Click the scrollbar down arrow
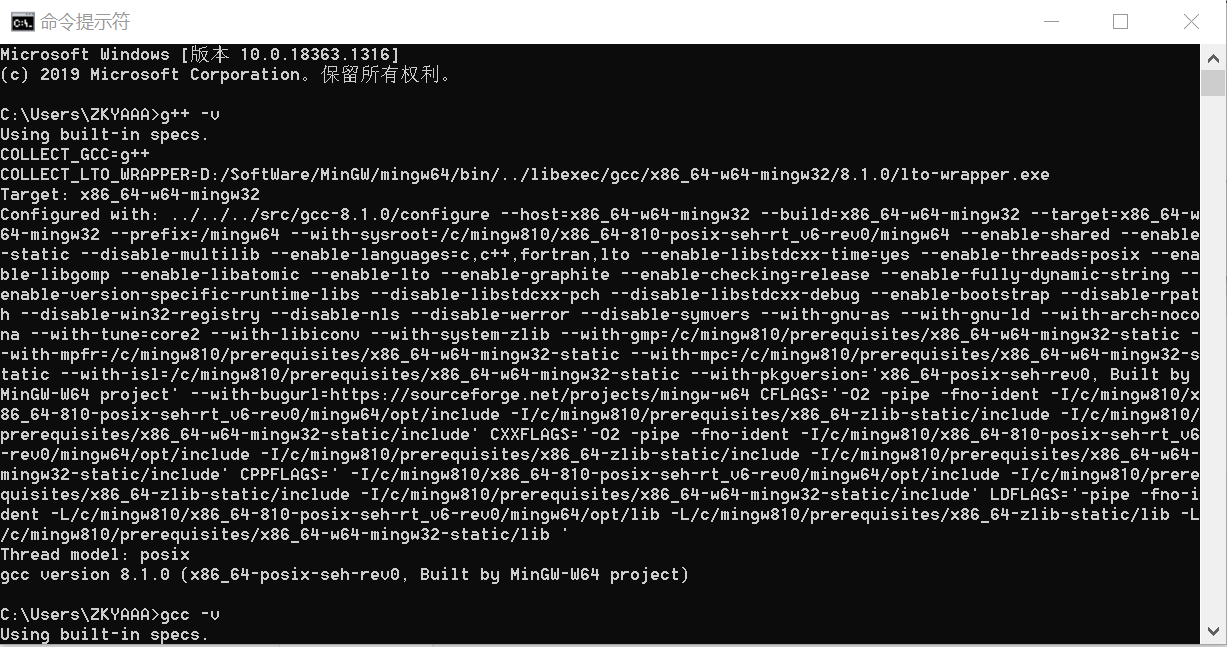 click(1213, 630)
